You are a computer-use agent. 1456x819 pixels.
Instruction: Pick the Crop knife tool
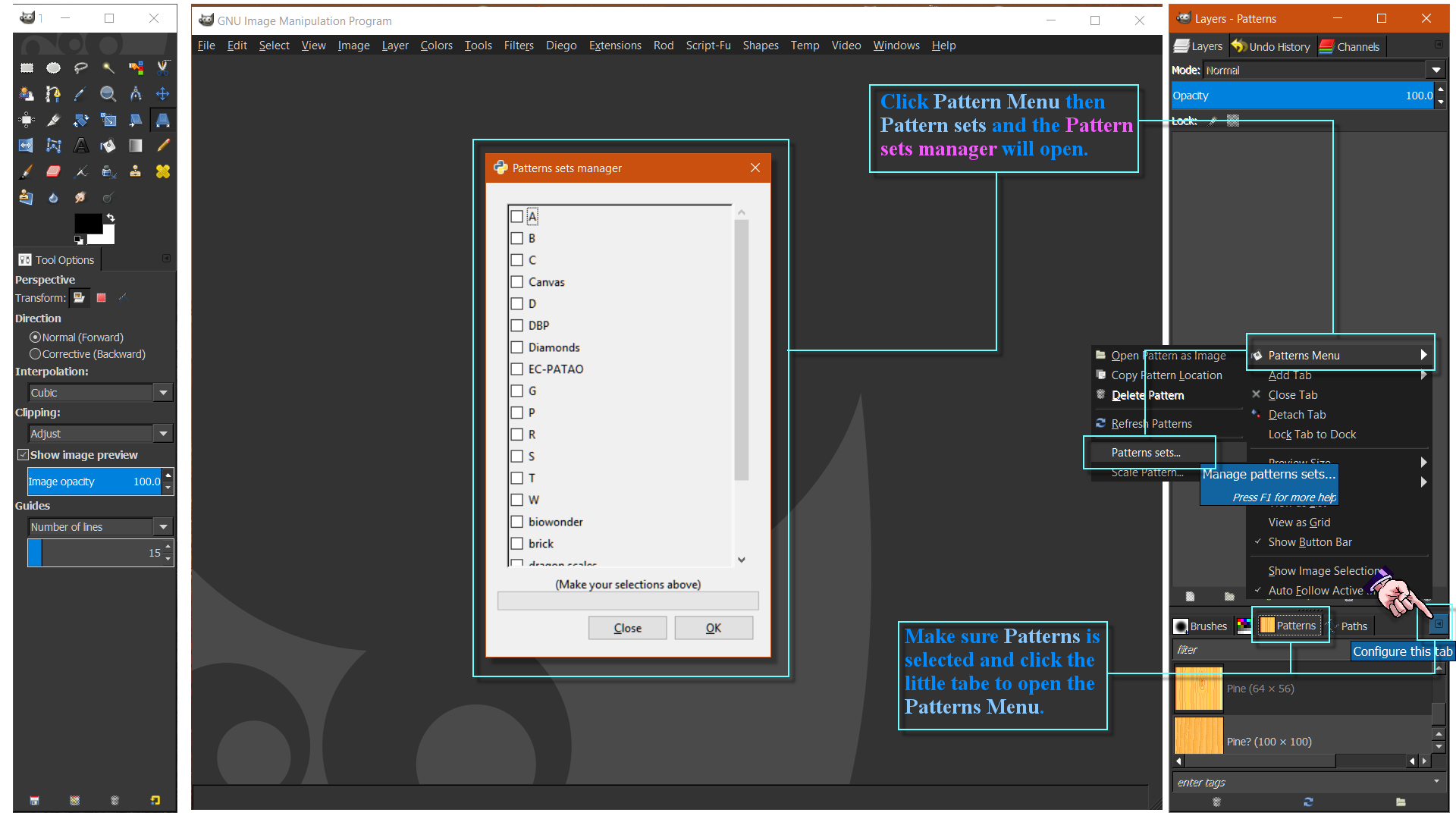pyautogui.click(x=53, y=120)
